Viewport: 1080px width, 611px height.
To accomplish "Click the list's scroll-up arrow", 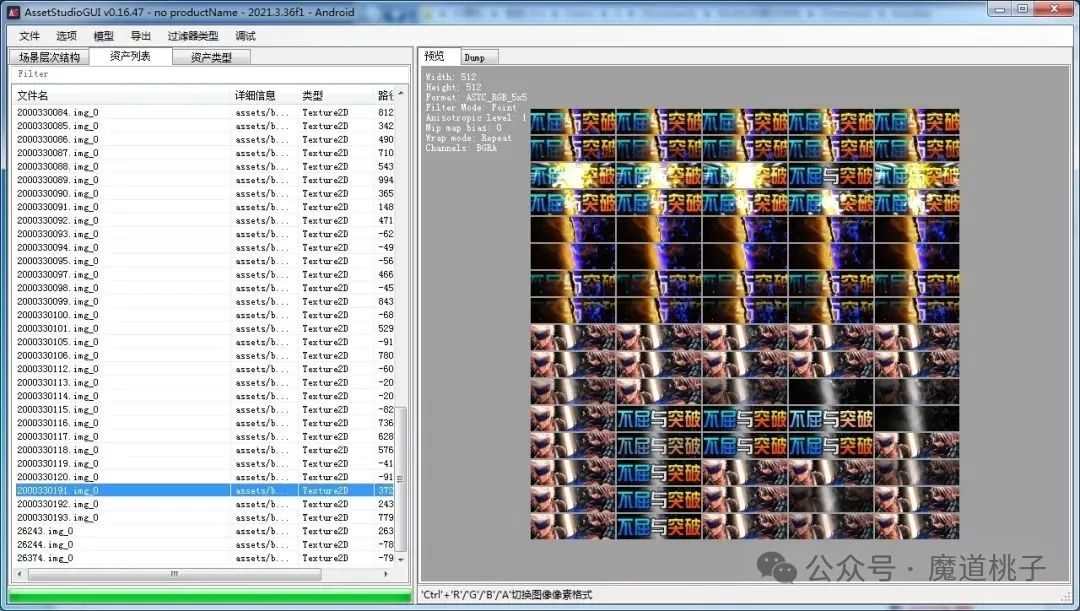I will (x=401, y=94).
